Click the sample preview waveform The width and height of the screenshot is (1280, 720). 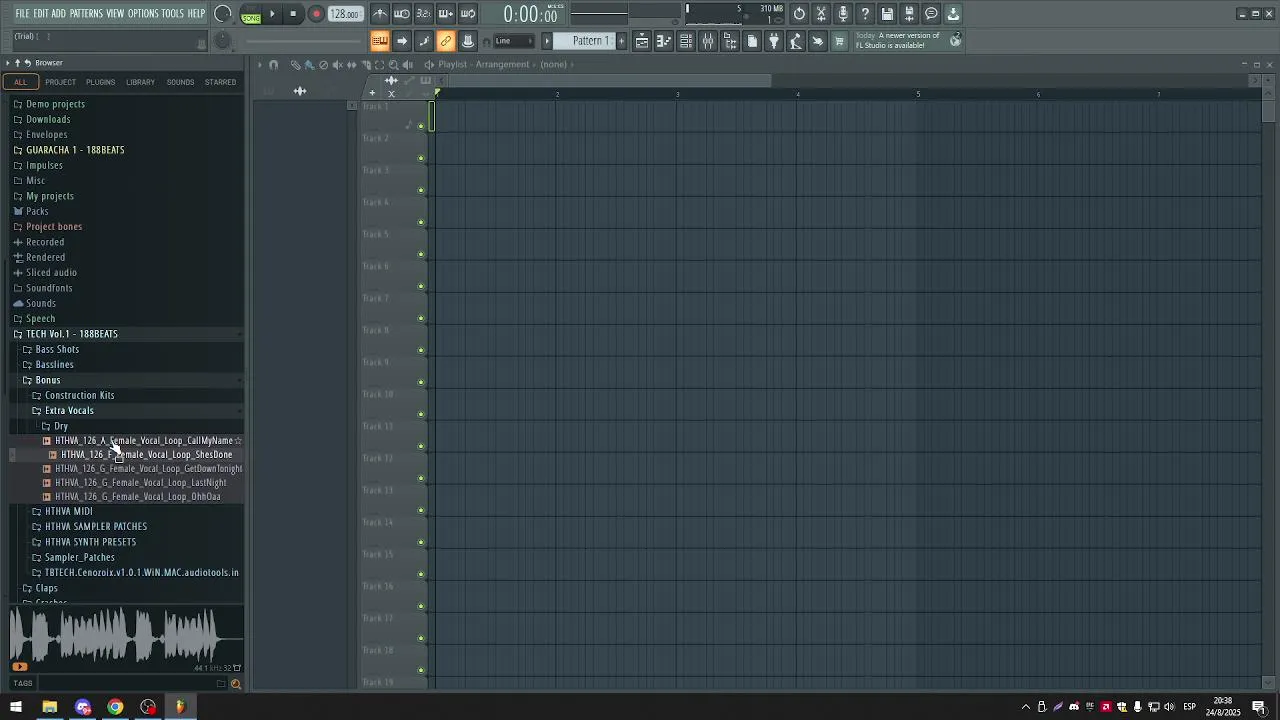(126, 636)
